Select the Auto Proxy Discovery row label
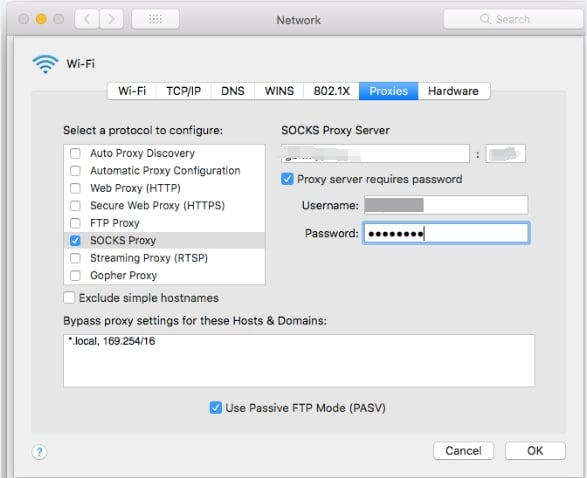The height and width of the screenshot is (478, 587). (142, 153)
